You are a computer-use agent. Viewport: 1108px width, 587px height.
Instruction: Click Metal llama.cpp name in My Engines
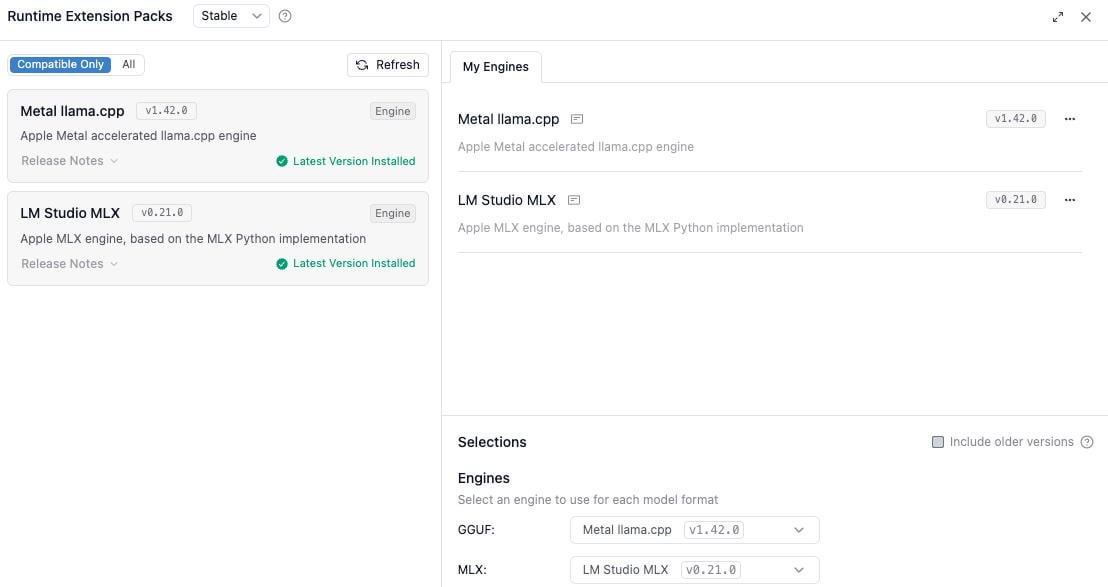point(508,119)
